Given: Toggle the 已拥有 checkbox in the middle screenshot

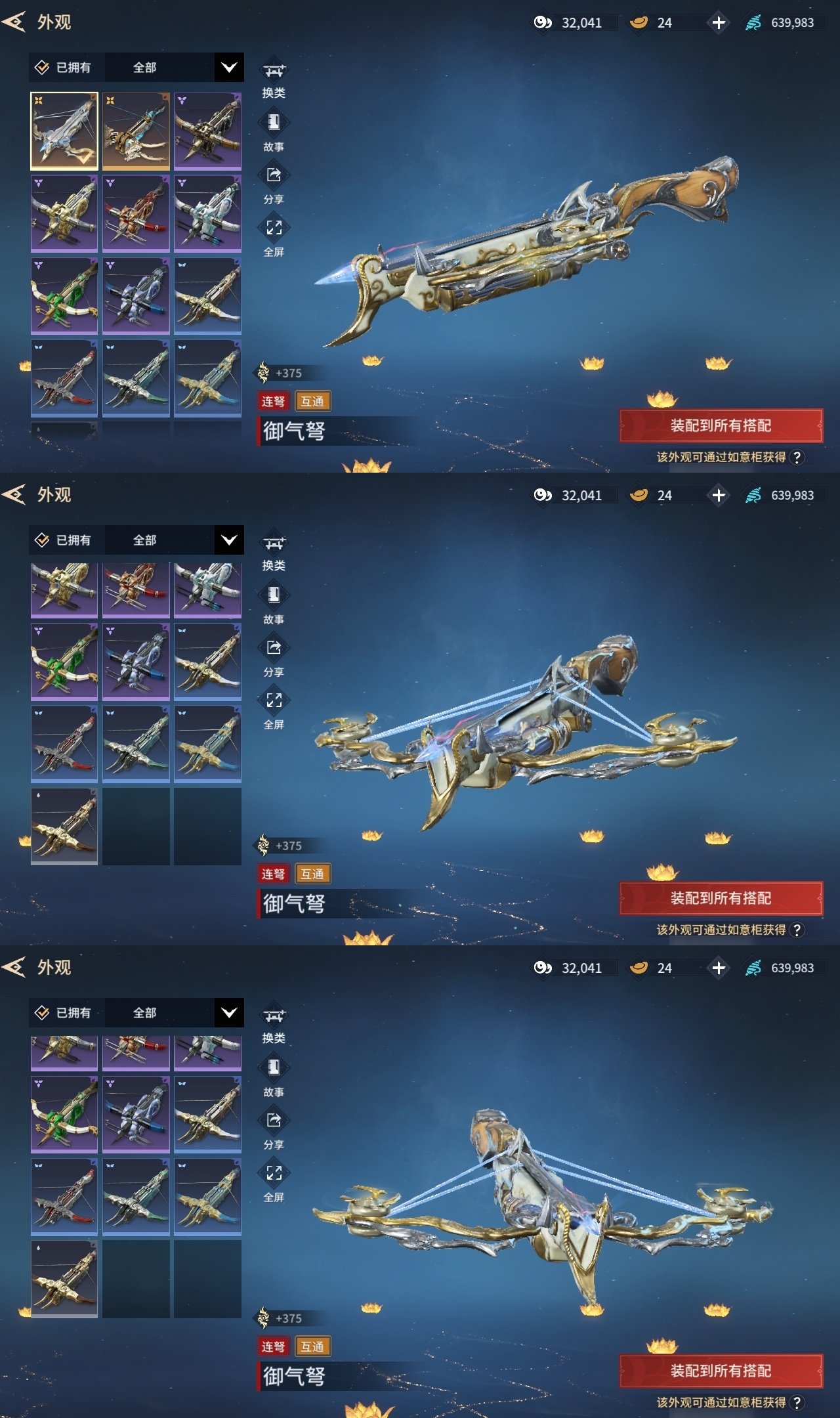Looking at the screenshot, I should tap(42, 540).
